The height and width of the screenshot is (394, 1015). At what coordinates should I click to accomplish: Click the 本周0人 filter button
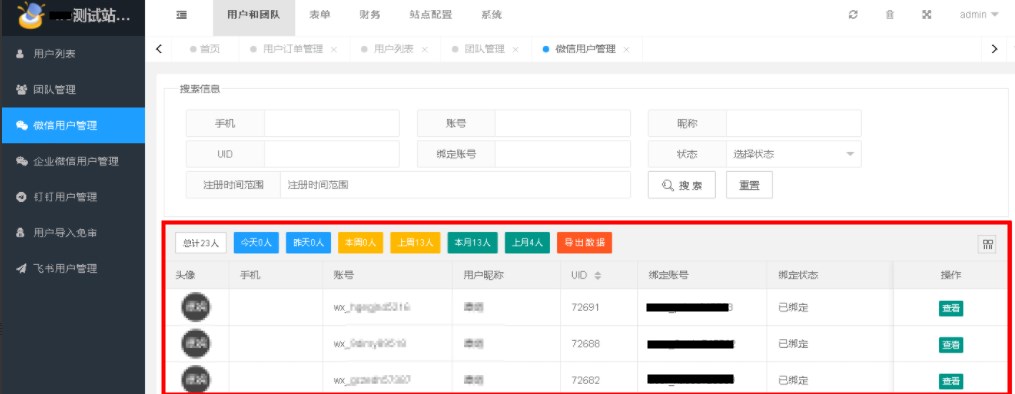pos(361,243)
